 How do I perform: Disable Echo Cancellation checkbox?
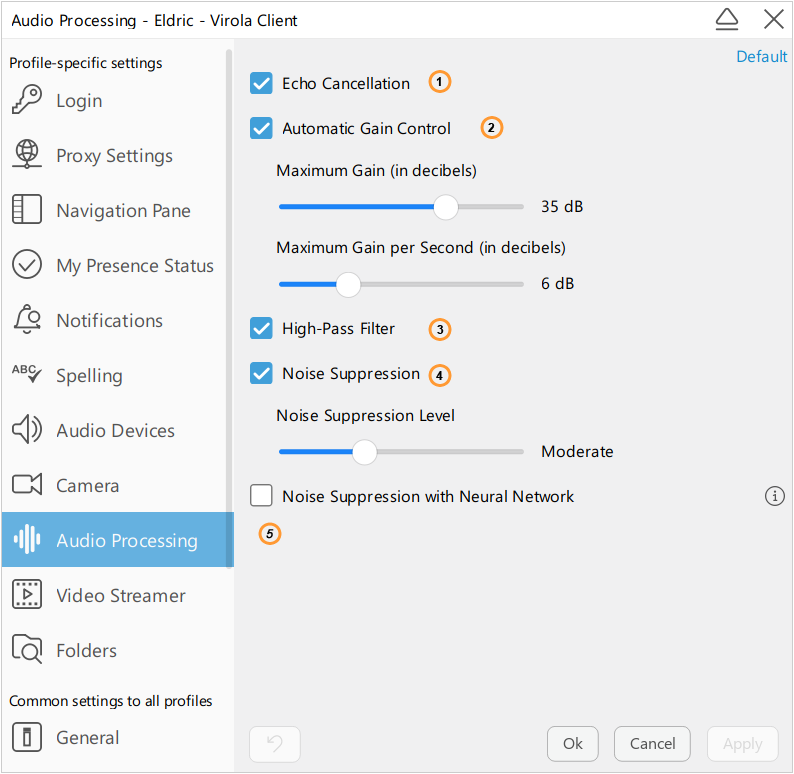[261, 84]
